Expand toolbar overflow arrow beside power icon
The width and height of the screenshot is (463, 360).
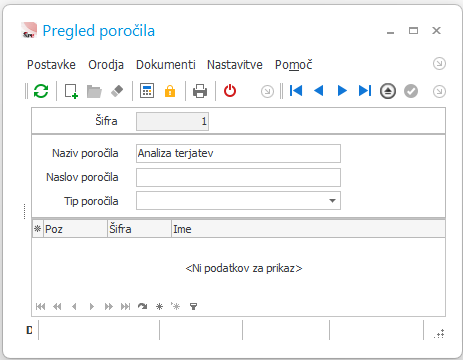(x=267, y=91)
